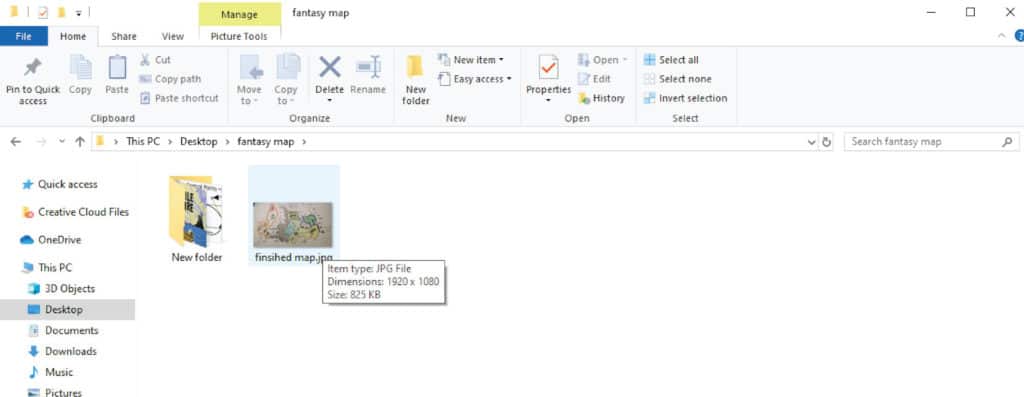Open 3D Objects in sidebar
The image size is (1024, 397).
[61, 289]
